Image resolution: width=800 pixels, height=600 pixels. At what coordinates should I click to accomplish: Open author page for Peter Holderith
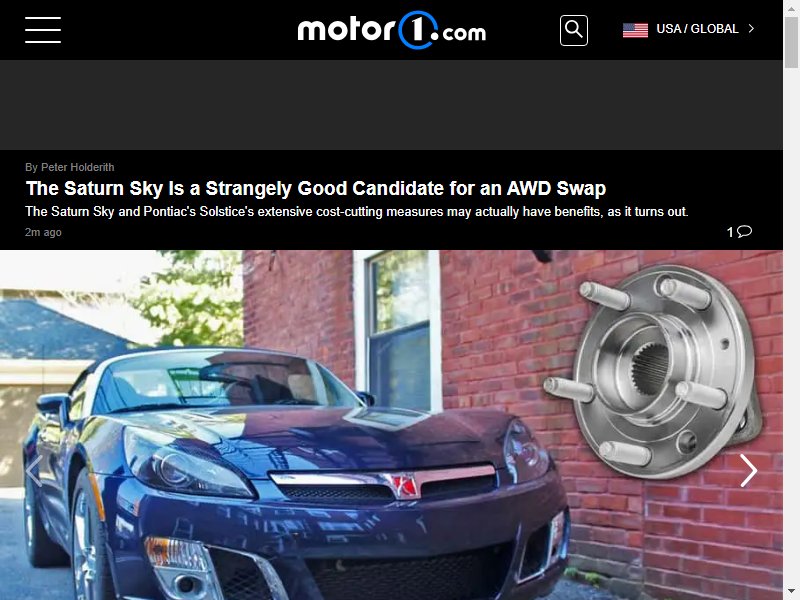point(69,167)
